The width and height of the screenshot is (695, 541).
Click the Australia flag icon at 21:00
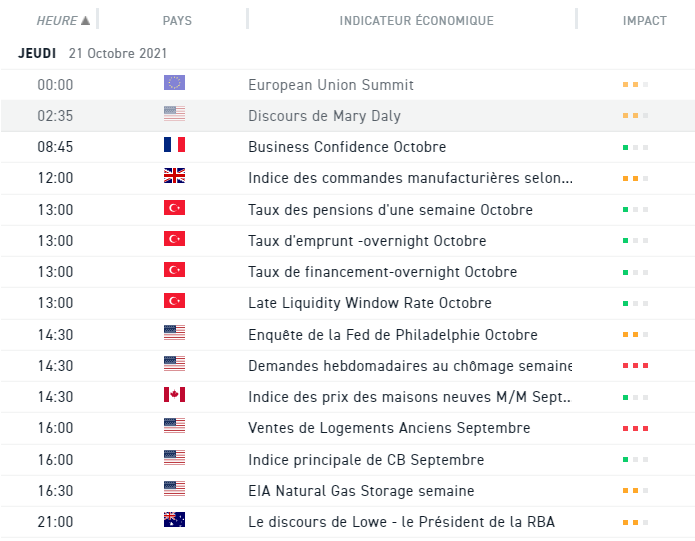[174, 520]
